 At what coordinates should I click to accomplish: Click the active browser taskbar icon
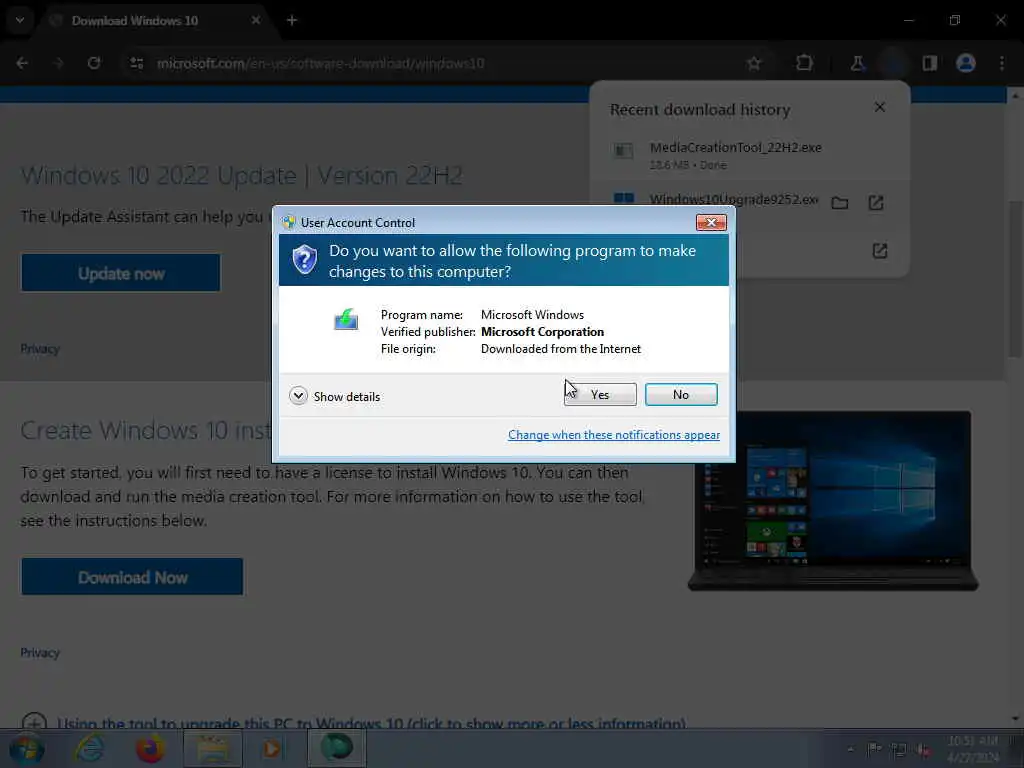click(336, 749)
